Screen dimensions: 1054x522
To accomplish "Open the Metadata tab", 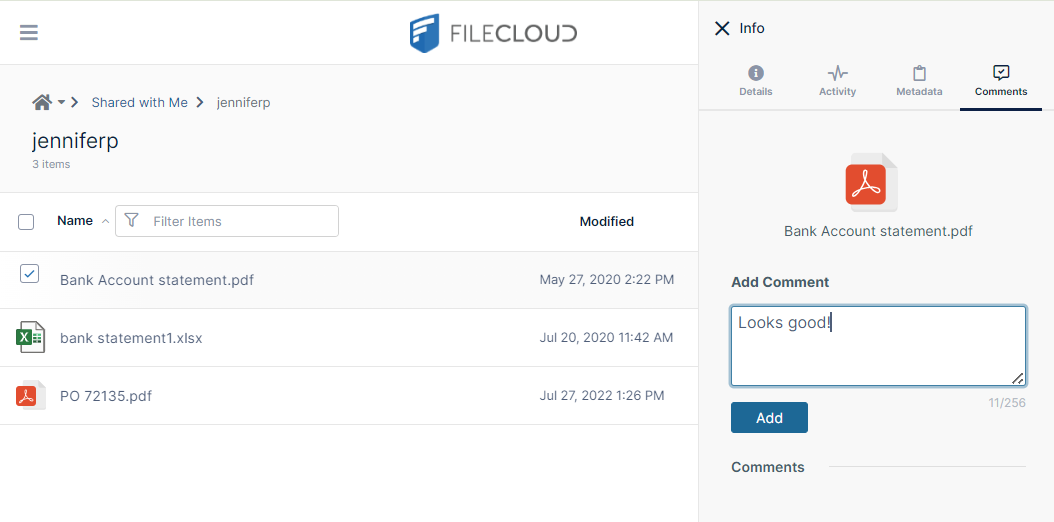I will [919, 81].
